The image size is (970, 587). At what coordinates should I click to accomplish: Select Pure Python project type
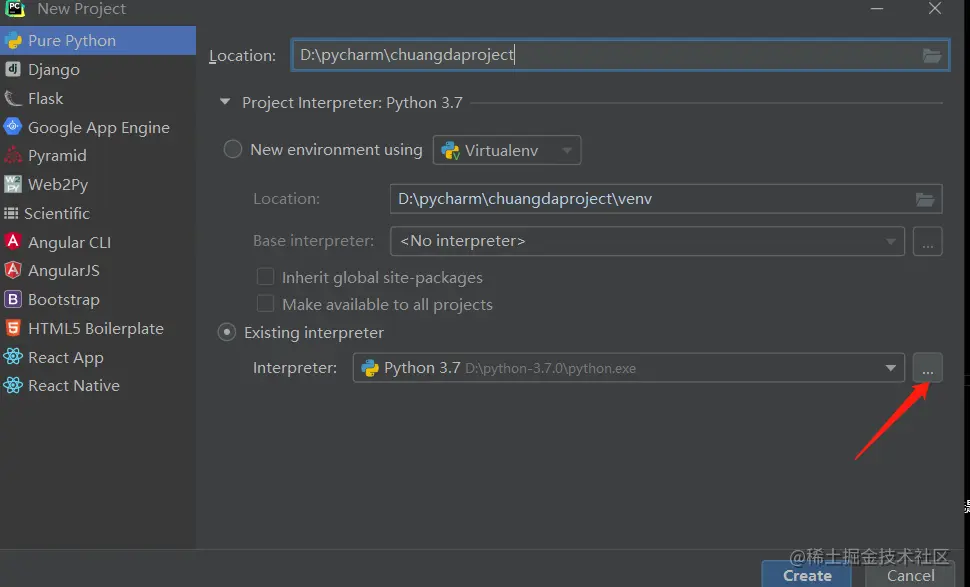72,40
